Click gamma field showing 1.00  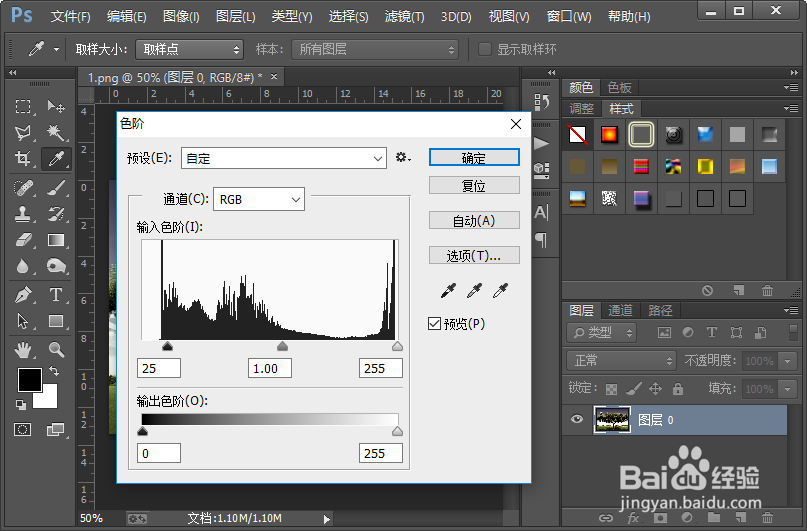[270, 368]
